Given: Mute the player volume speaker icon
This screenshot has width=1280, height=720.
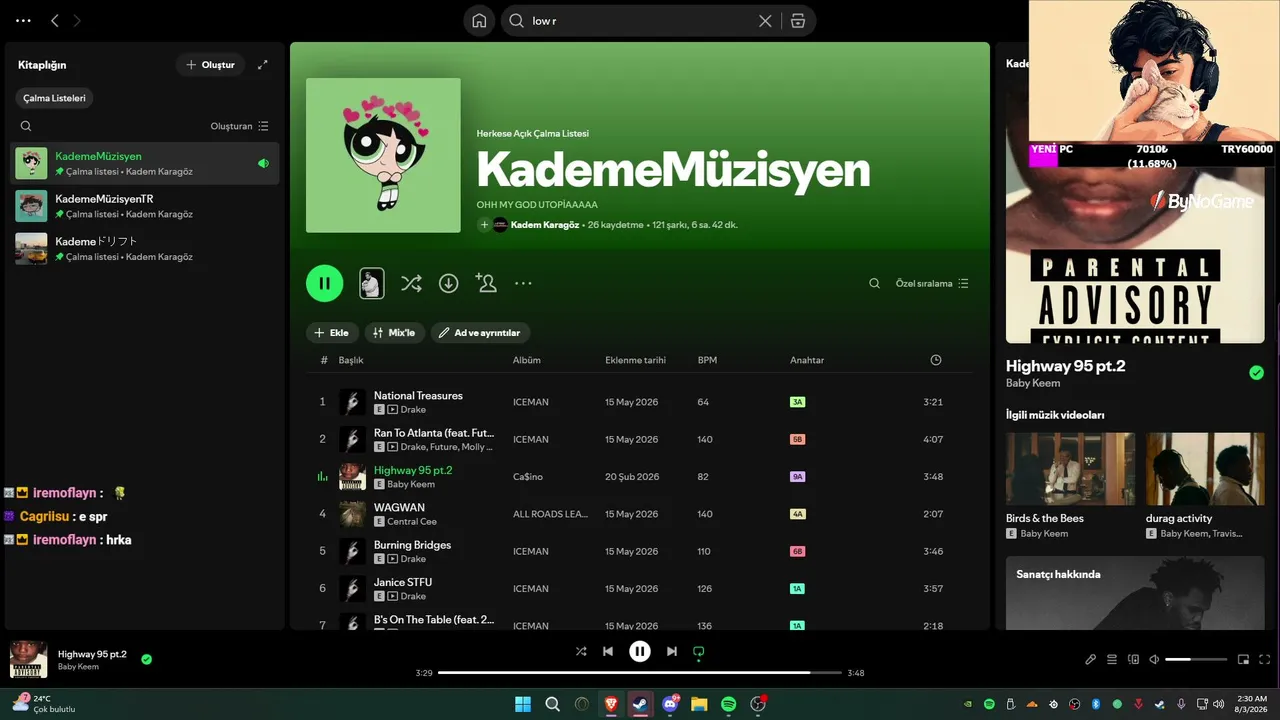Looking at the screenshot, I should tap(1154, 660).
